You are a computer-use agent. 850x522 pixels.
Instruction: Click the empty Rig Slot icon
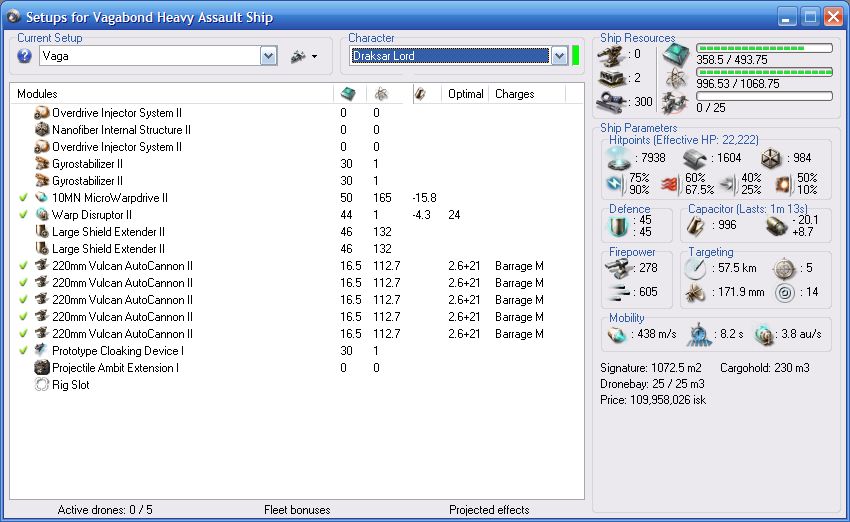coord(42,385)
